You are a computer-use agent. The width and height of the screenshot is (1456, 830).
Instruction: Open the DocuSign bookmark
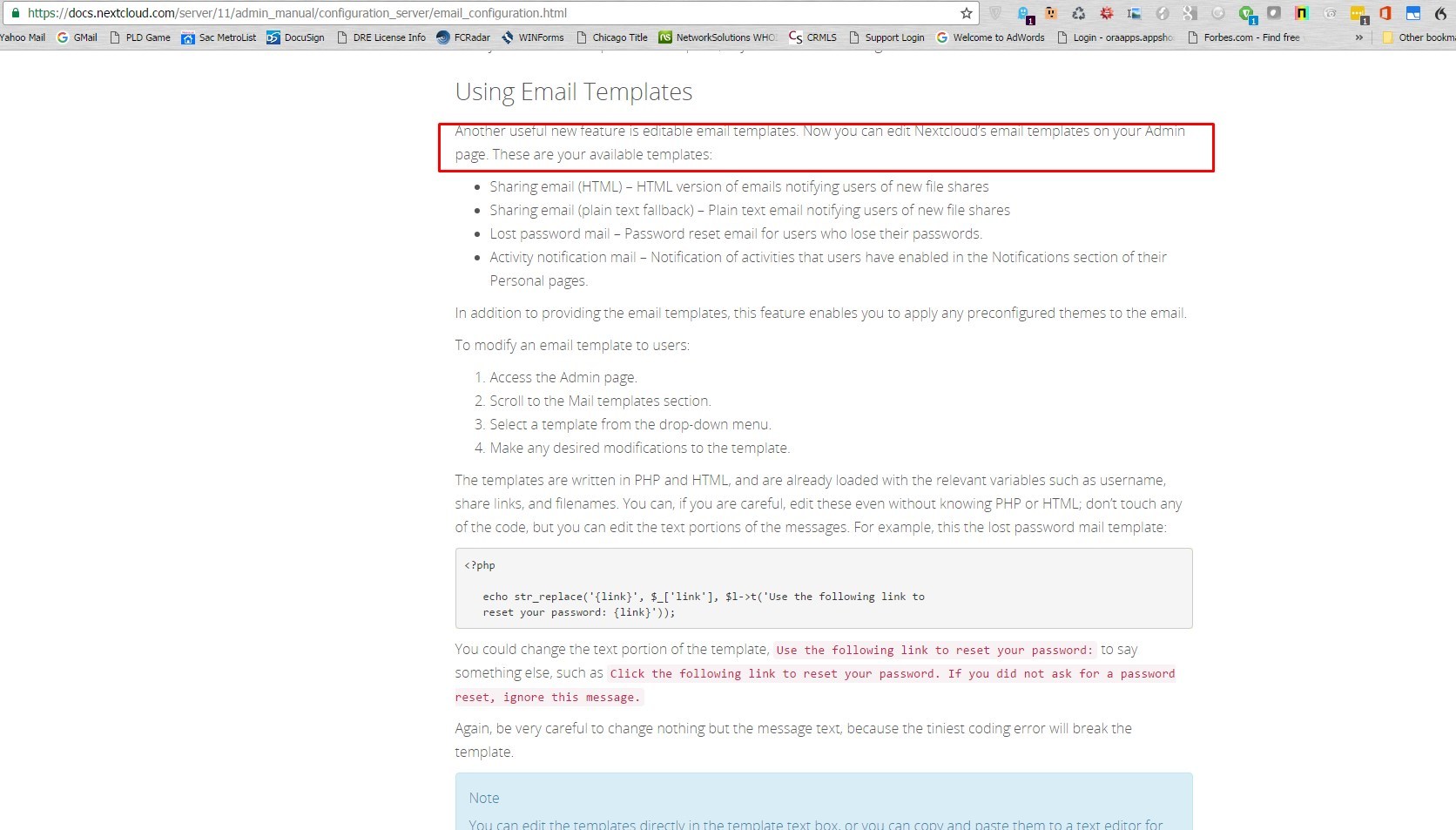tap(295, 37)
